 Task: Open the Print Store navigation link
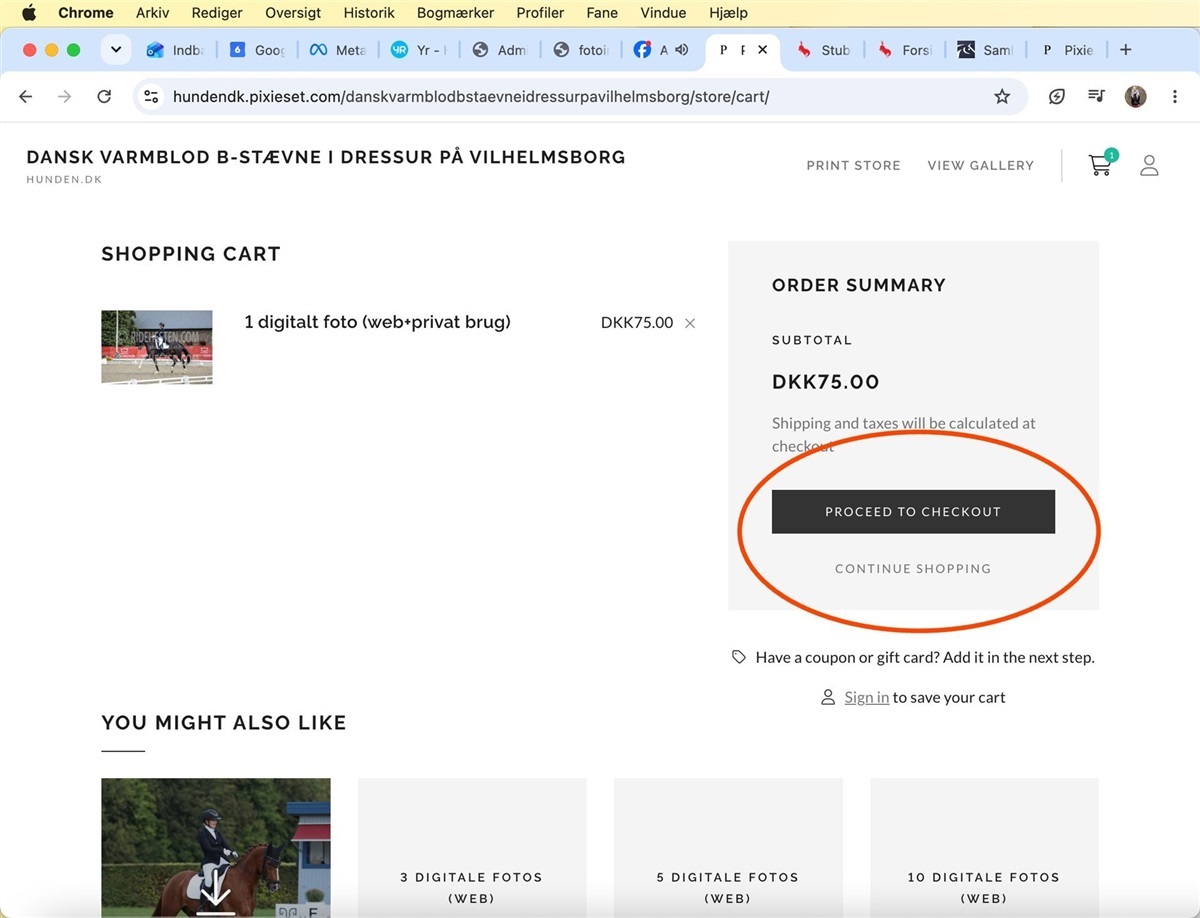(853, 165)
